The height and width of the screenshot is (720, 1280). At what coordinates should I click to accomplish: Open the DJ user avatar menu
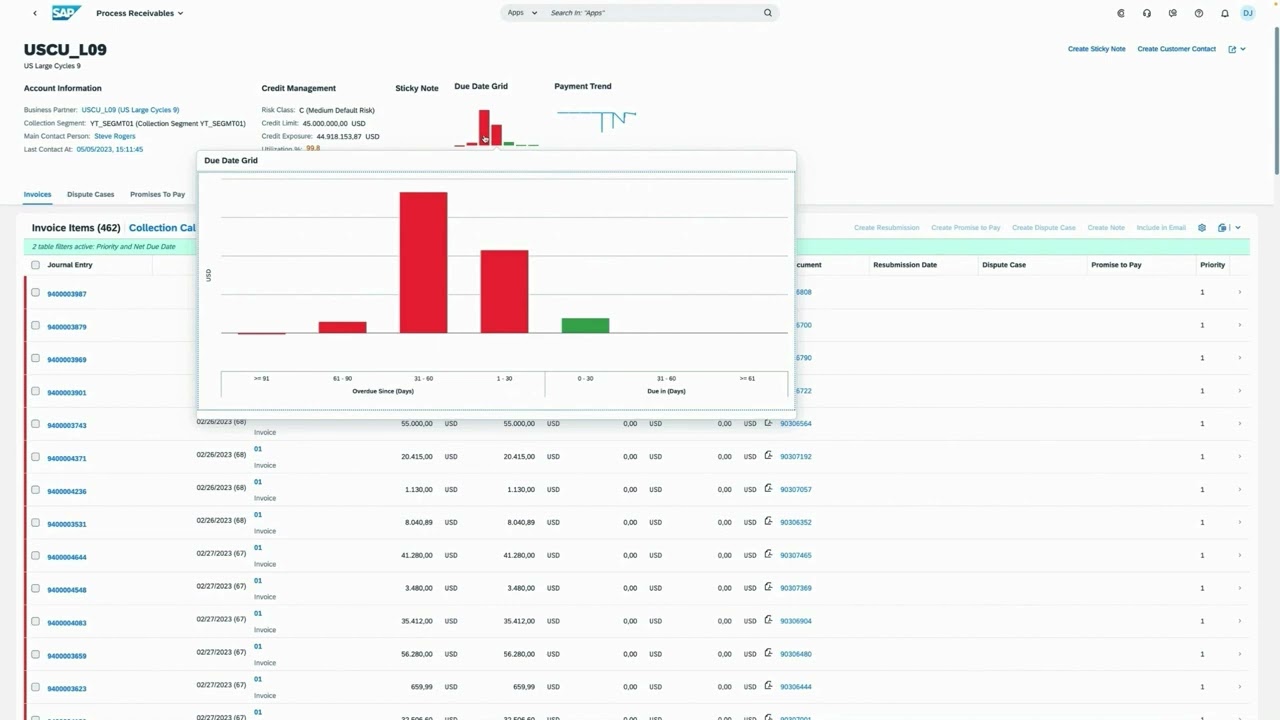pyautogui.click(x=1247, y=13)
